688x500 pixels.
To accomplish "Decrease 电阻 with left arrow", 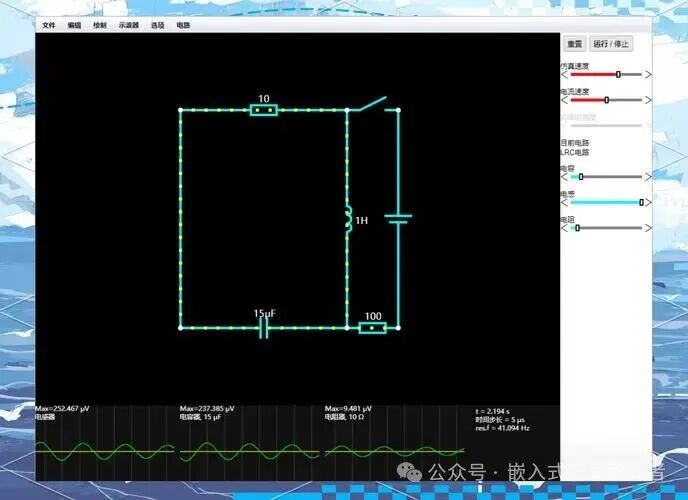I will [565, 228].
